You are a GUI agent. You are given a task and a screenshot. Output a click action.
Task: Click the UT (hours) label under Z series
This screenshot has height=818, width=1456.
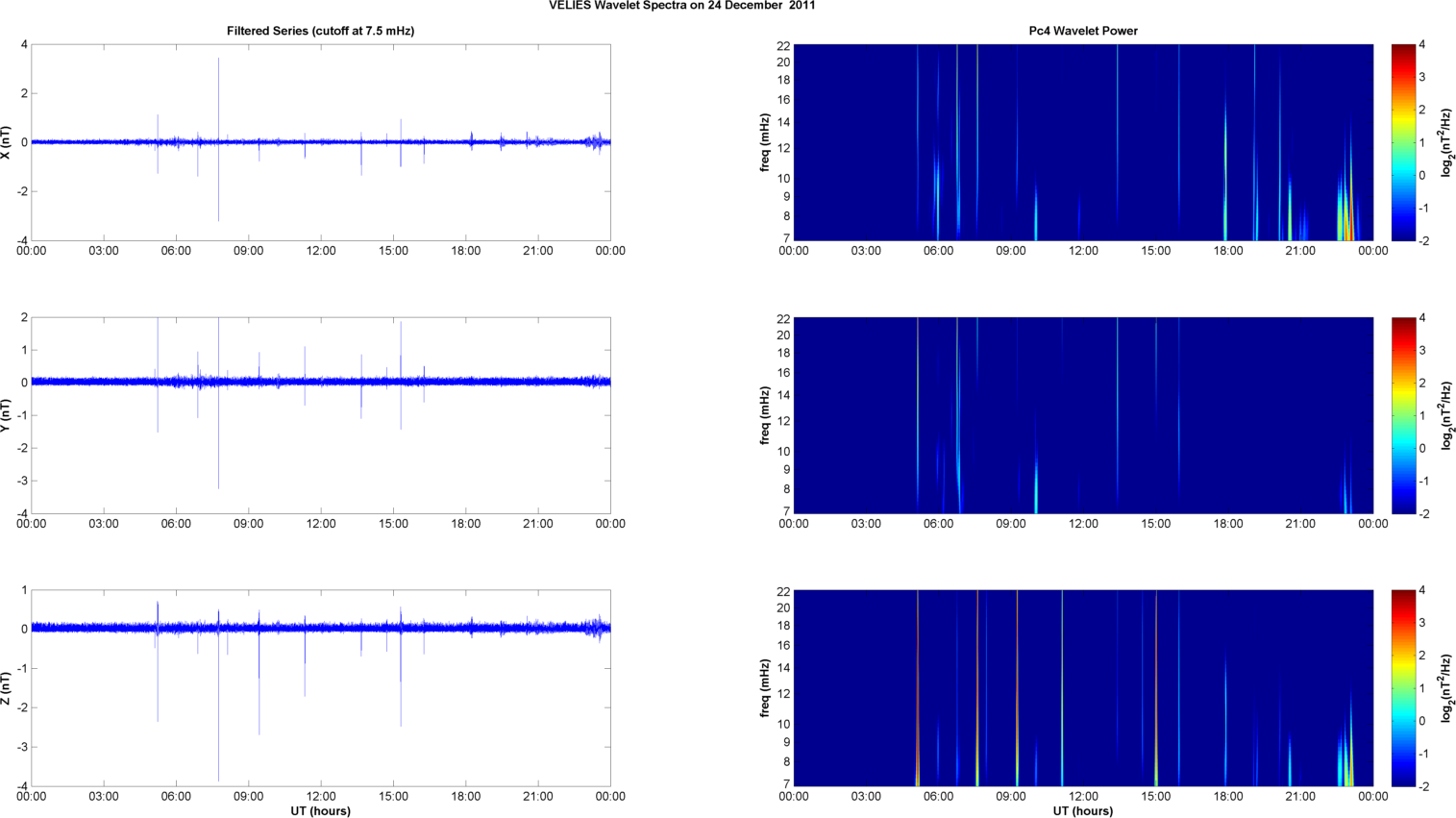click(x=320, y=810)
